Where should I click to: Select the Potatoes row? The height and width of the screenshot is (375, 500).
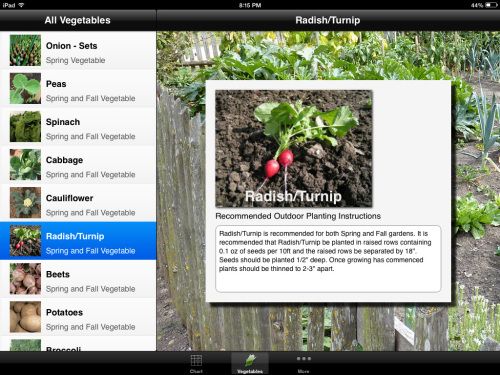pos(78,317)
